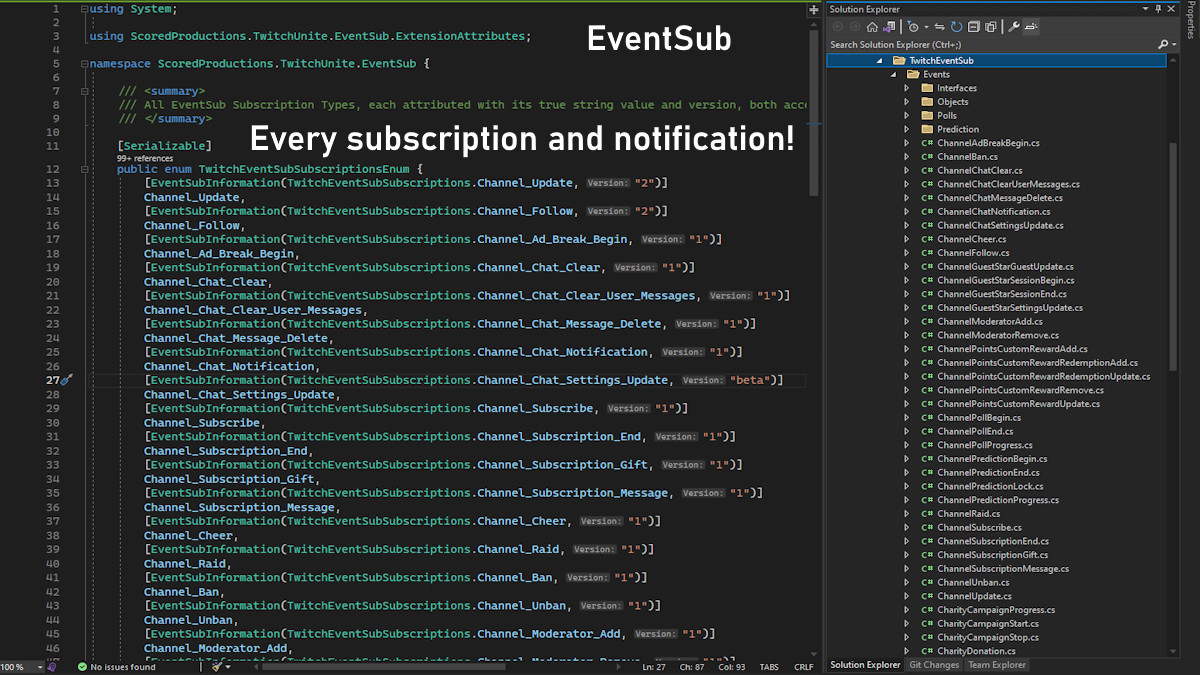Select ChannelModeratorAdd.cs file
The width and height of the screenshot is (1200, 675).
tap(990, 321)
